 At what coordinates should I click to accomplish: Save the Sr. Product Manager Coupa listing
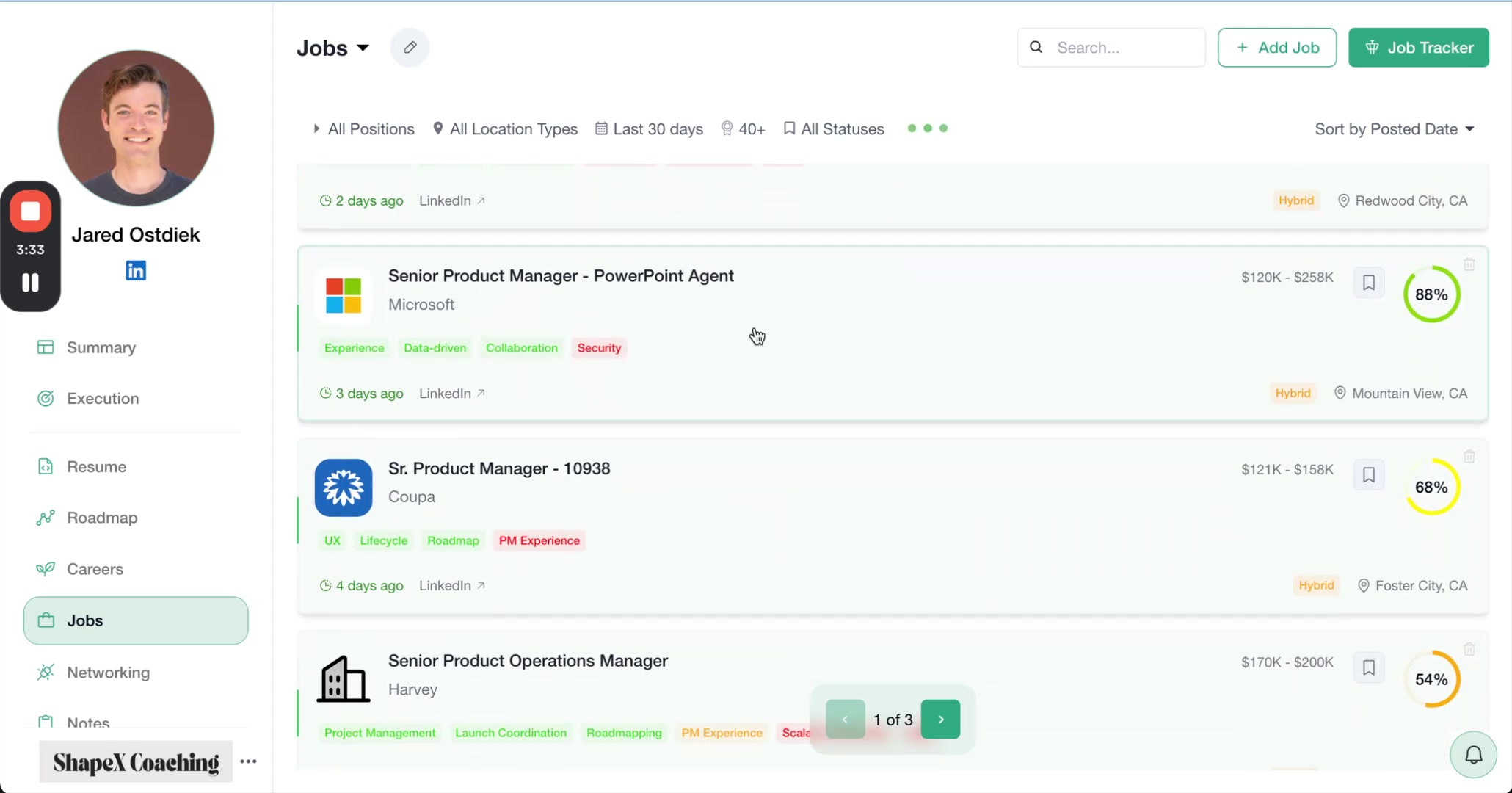pyautogui.click(x=1368, y=474)
